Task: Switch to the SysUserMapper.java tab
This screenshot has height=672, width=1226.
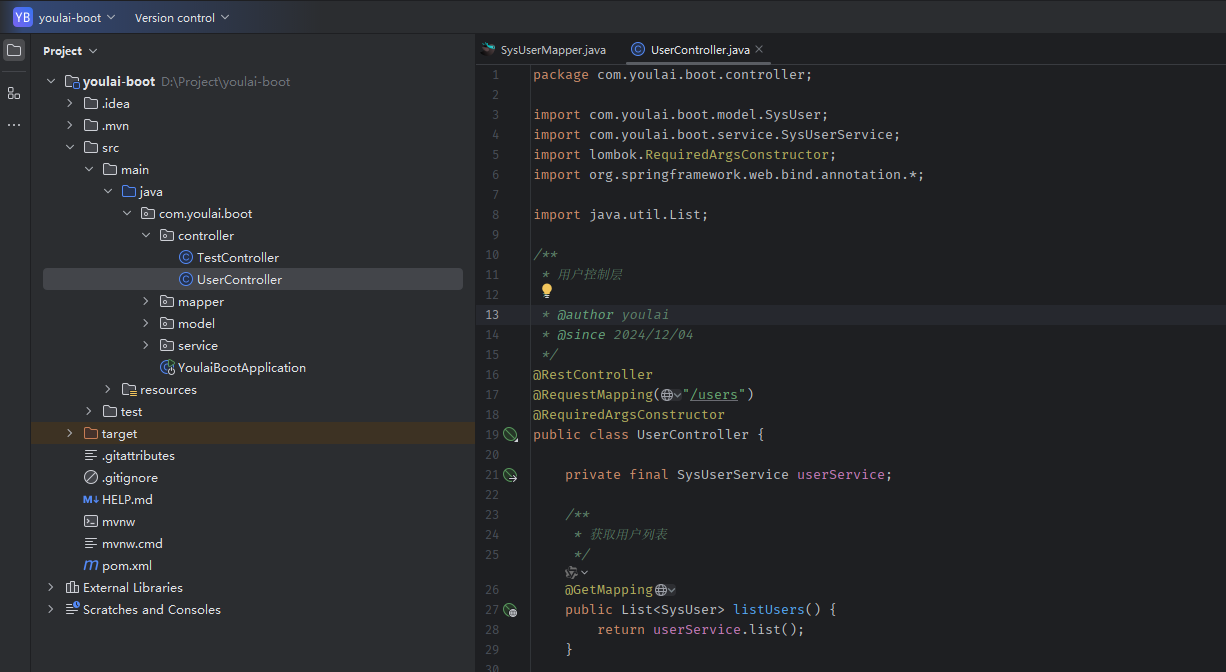Action: pyautogui.click(x=545, y=49)
